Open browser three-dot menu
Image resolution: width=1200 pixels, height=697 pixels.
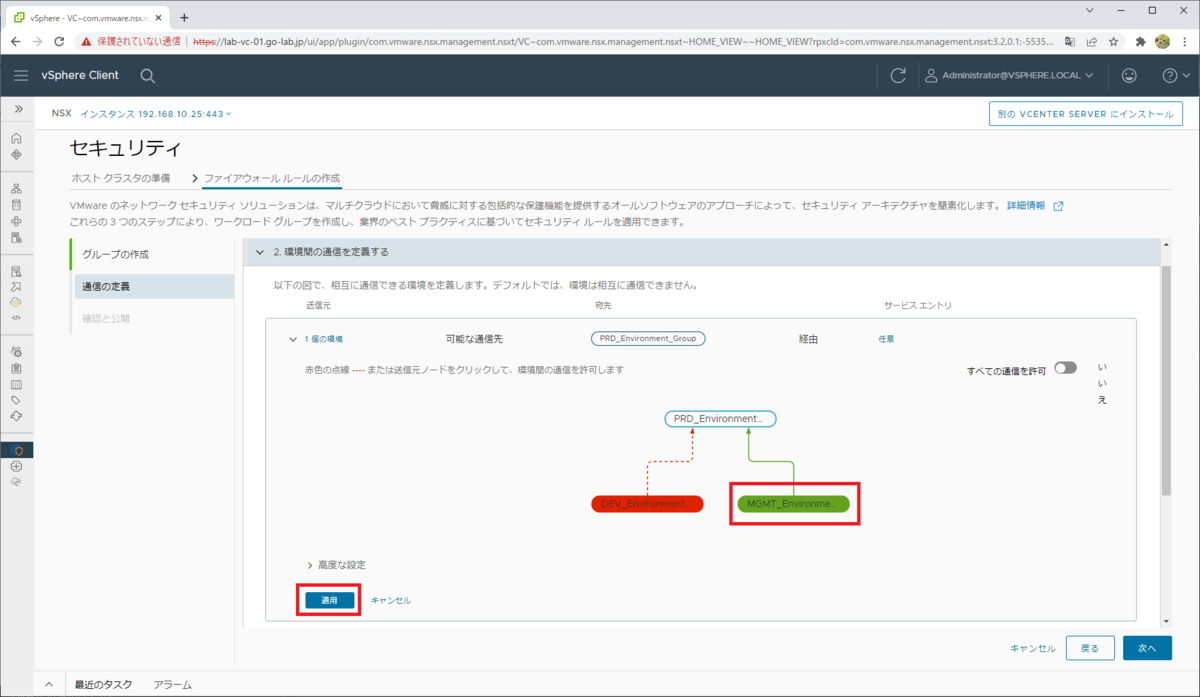pyautogui.click(x=1184, y=41)
